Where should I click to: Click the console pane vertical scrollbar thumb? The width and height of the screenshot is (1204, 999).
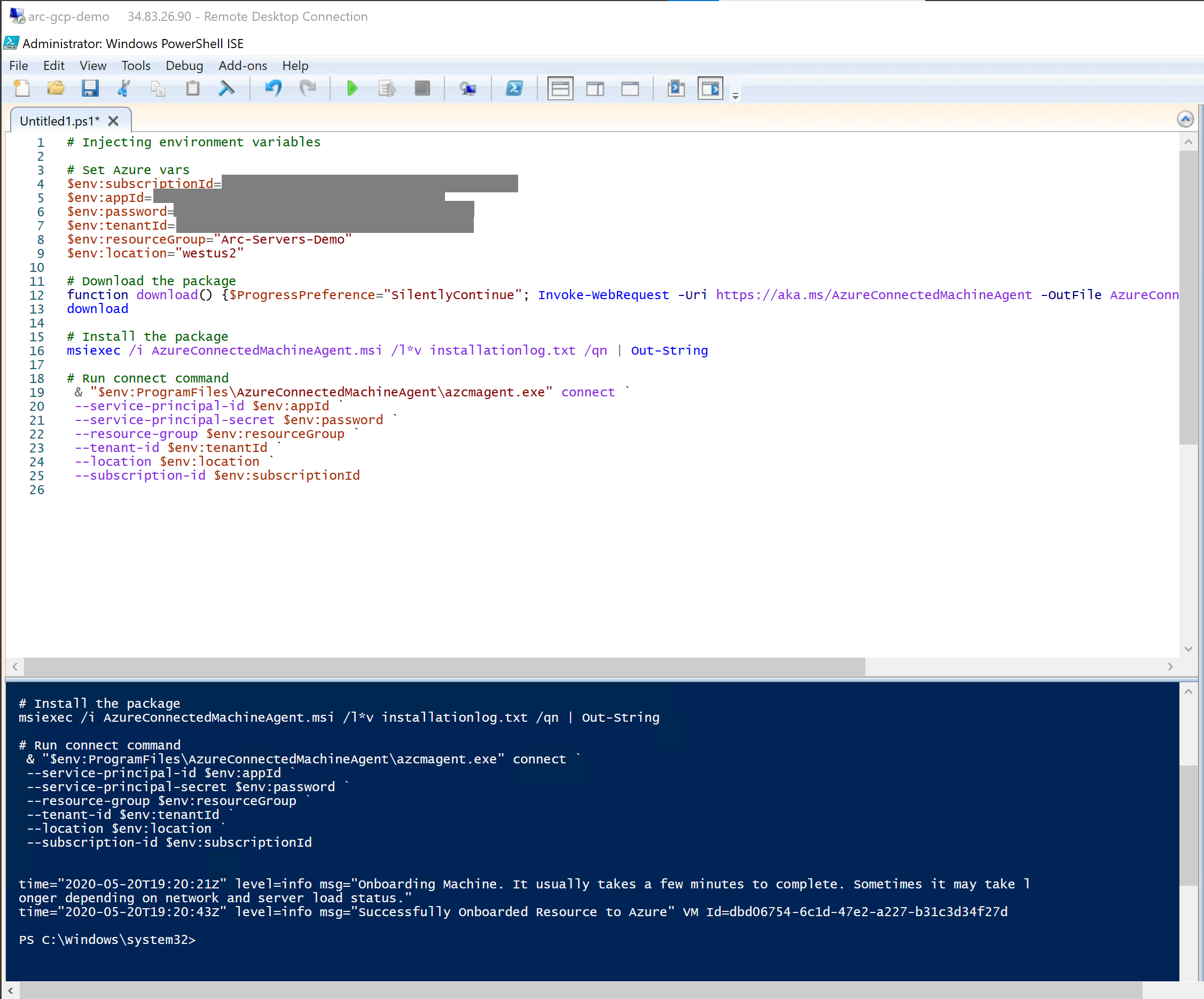1188,825
